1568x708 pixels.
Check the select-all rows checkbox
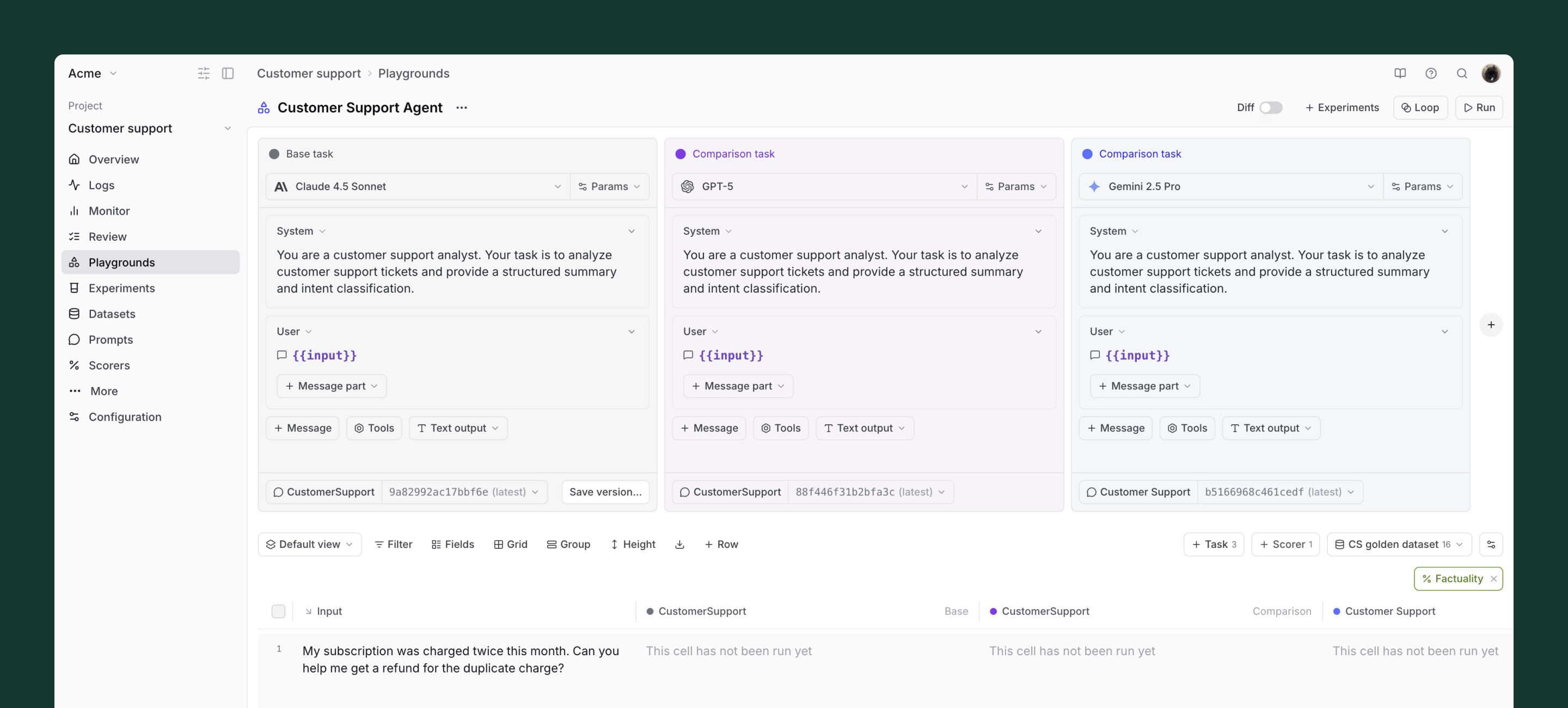pos(278,611)
